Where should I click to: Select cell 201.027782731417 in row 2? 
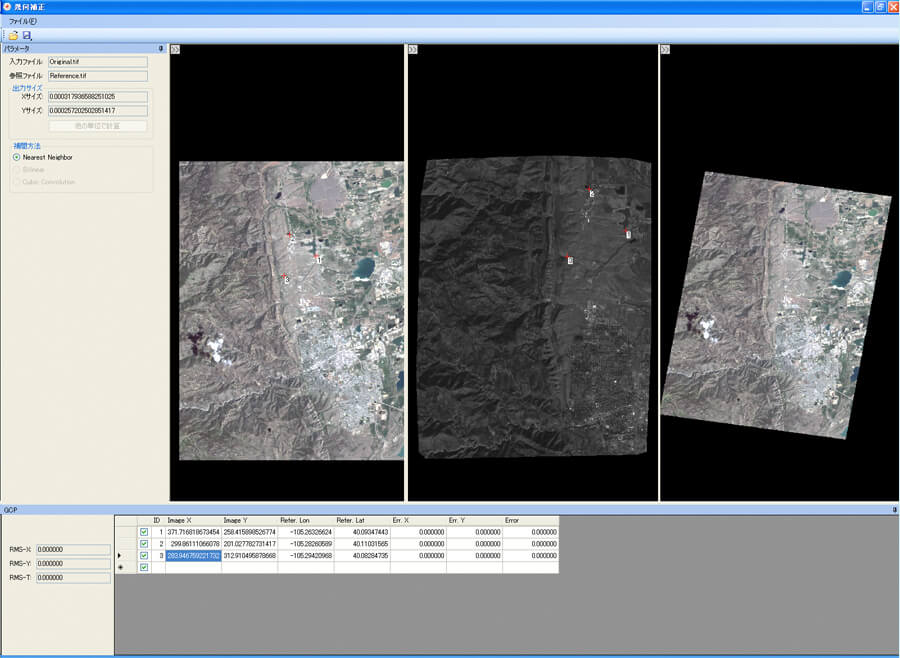click(x=250, y=544)
